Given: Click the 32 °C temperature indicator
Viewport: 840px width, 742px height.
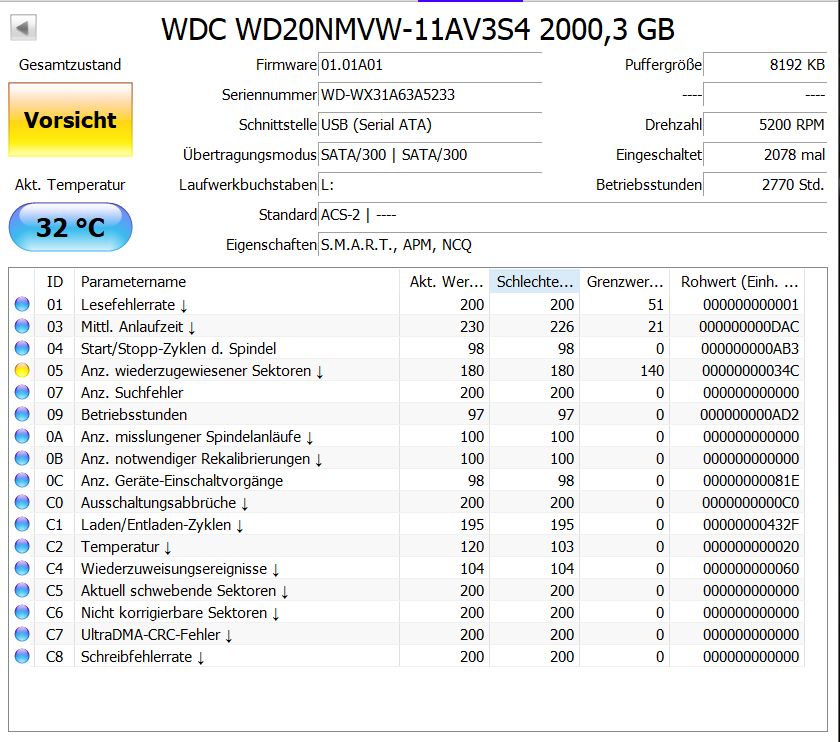Looking at the screenshot, I should (x=70, y=226).
